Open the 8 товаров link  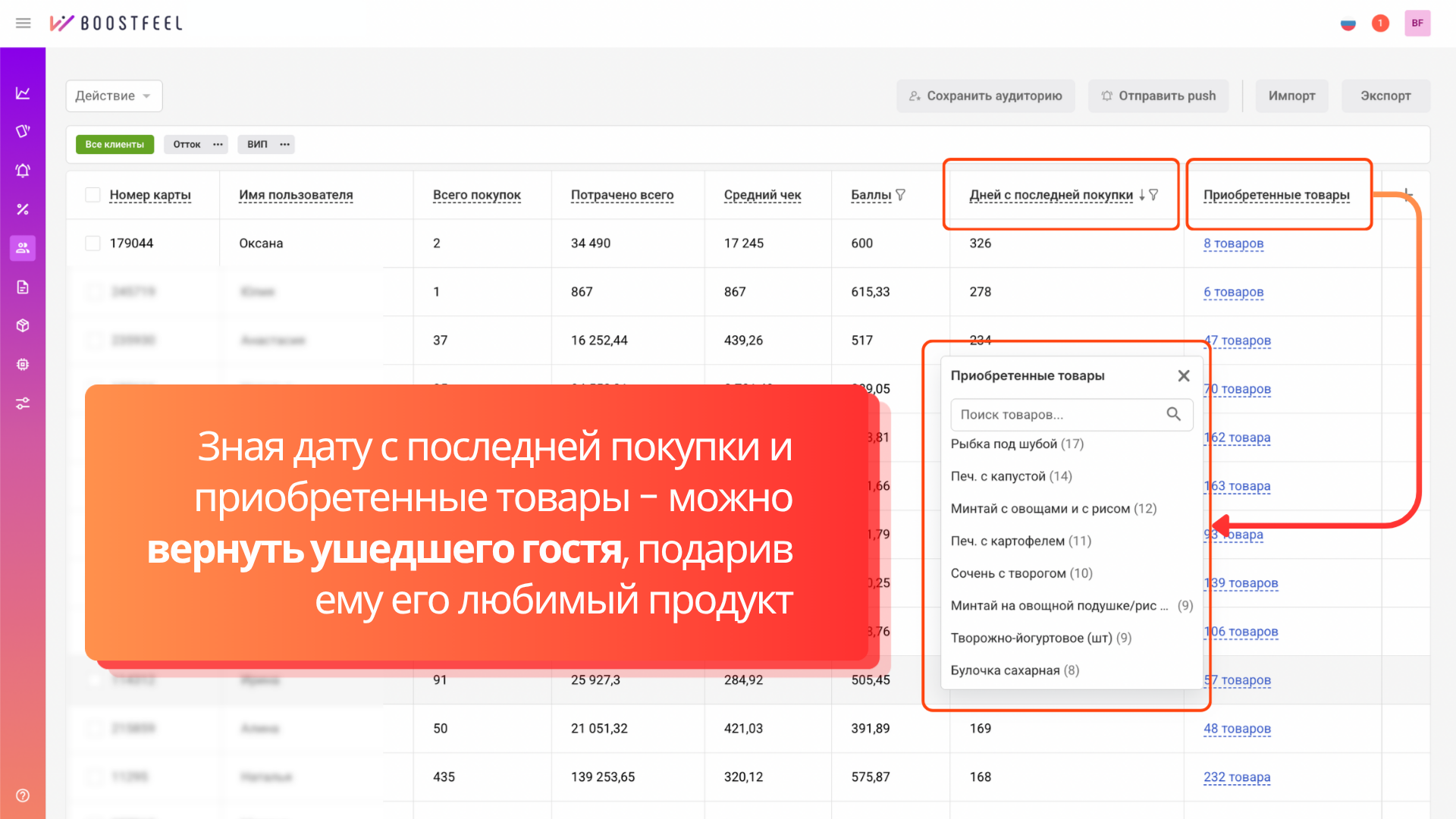[x=1233, y=243]
